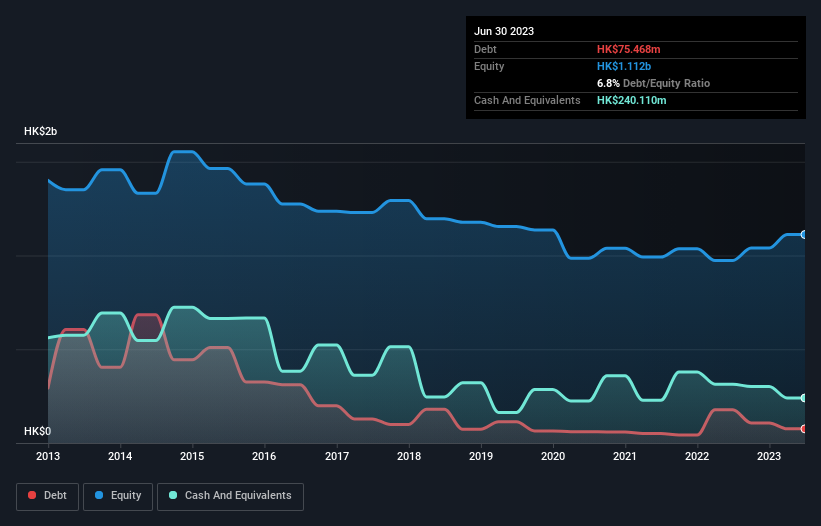Click the Equity endpoint marker on the chart

[x=804, y=234]
